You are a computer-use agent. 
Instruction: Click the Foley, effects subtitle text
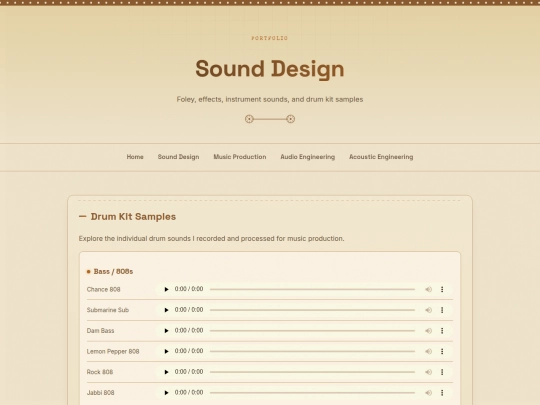(270, 99)
